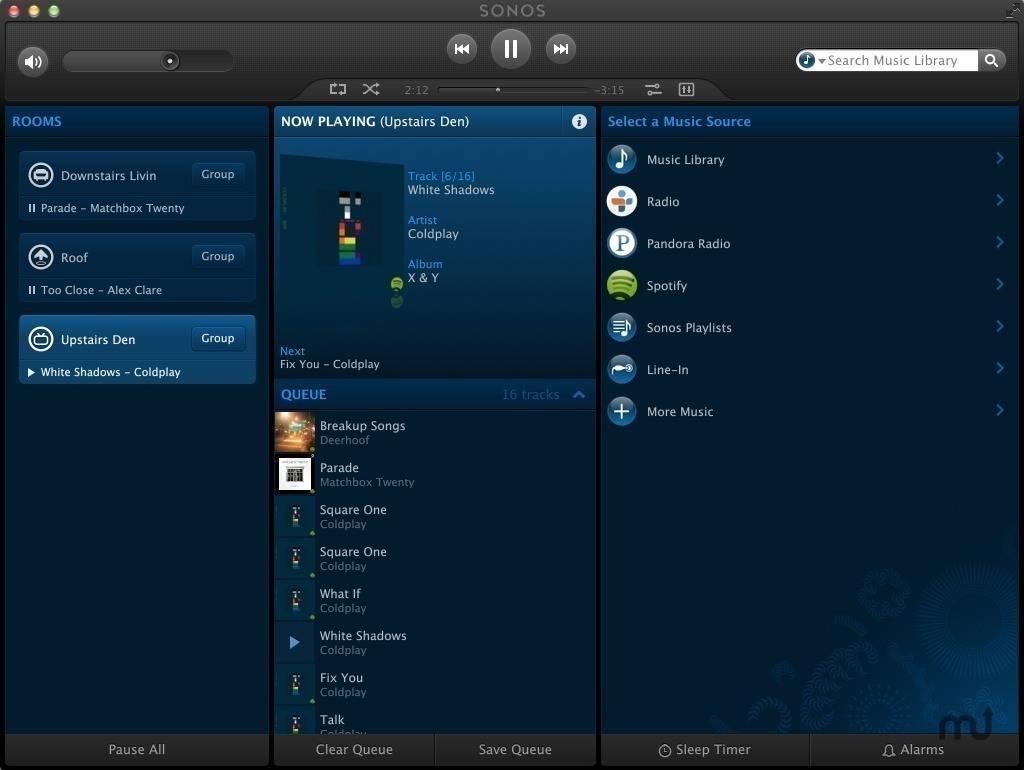Toggle shuffle mode
This screenshot has width=1024, height=770.
tap(371, 90)
